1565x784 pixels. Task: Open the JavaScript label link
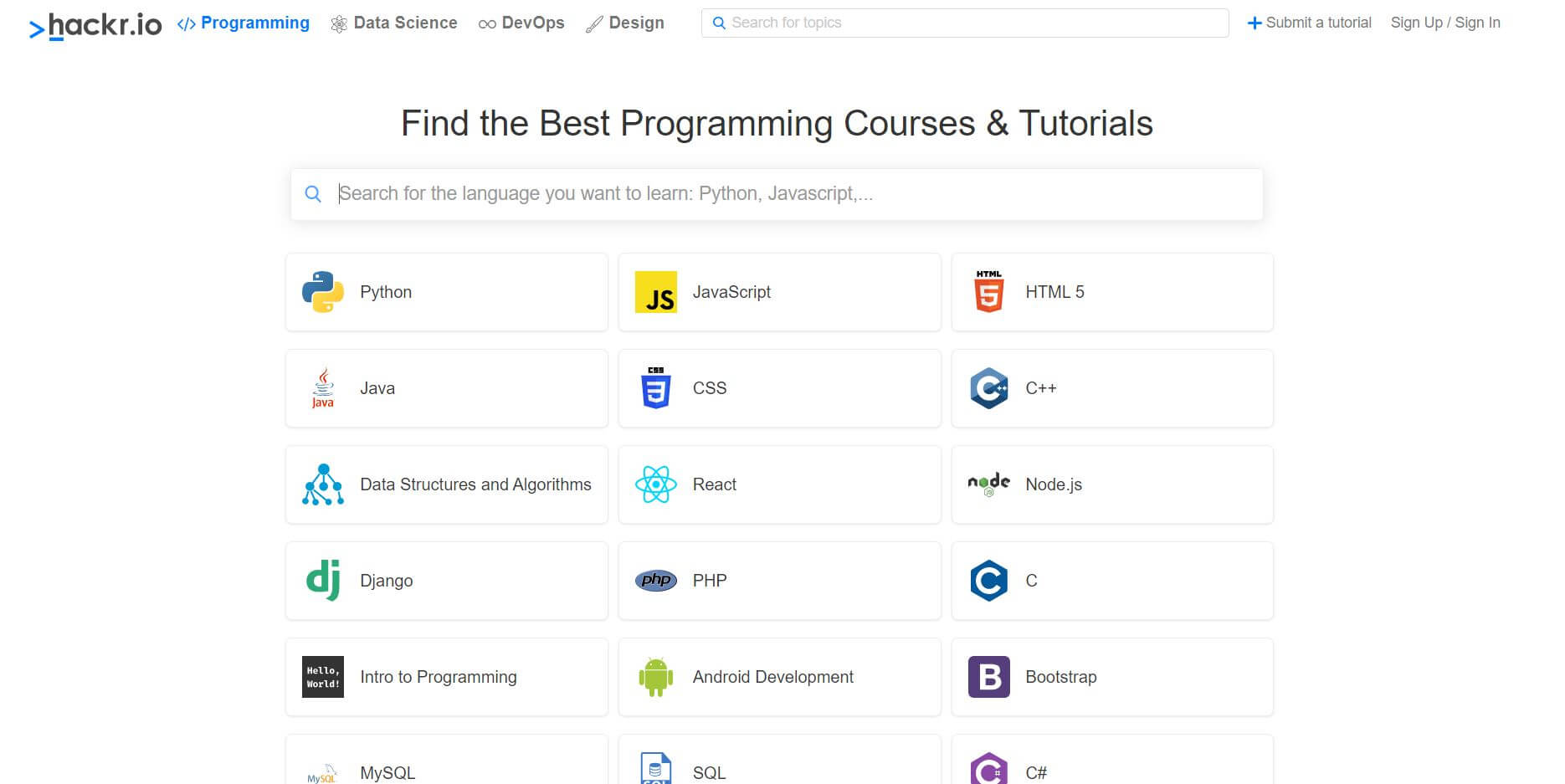731,292
